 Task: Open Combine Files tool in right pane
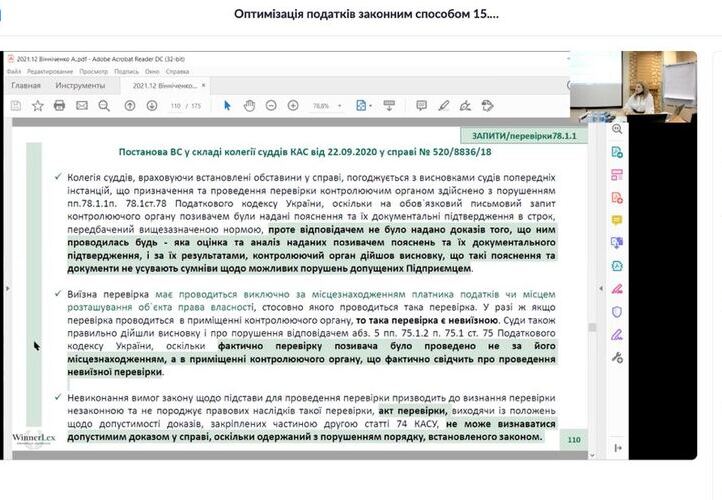617,243
